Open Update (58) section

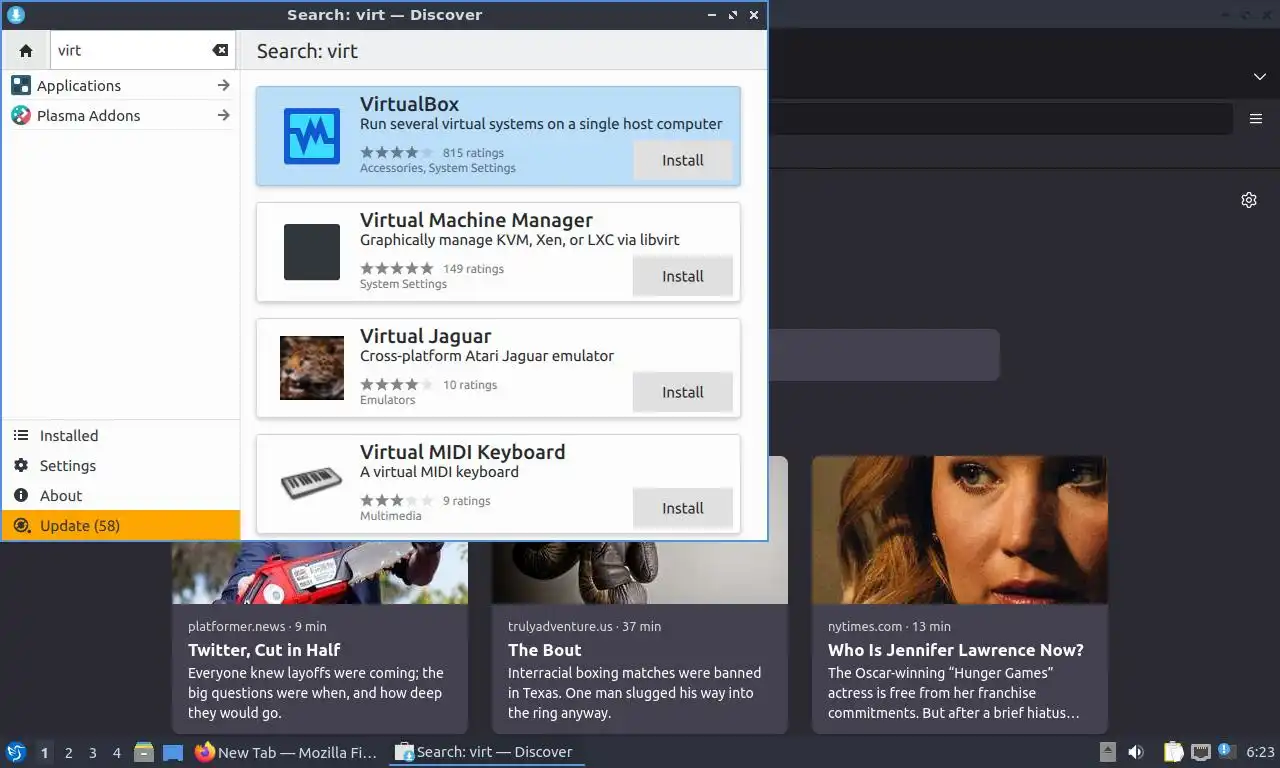[120, 525]
